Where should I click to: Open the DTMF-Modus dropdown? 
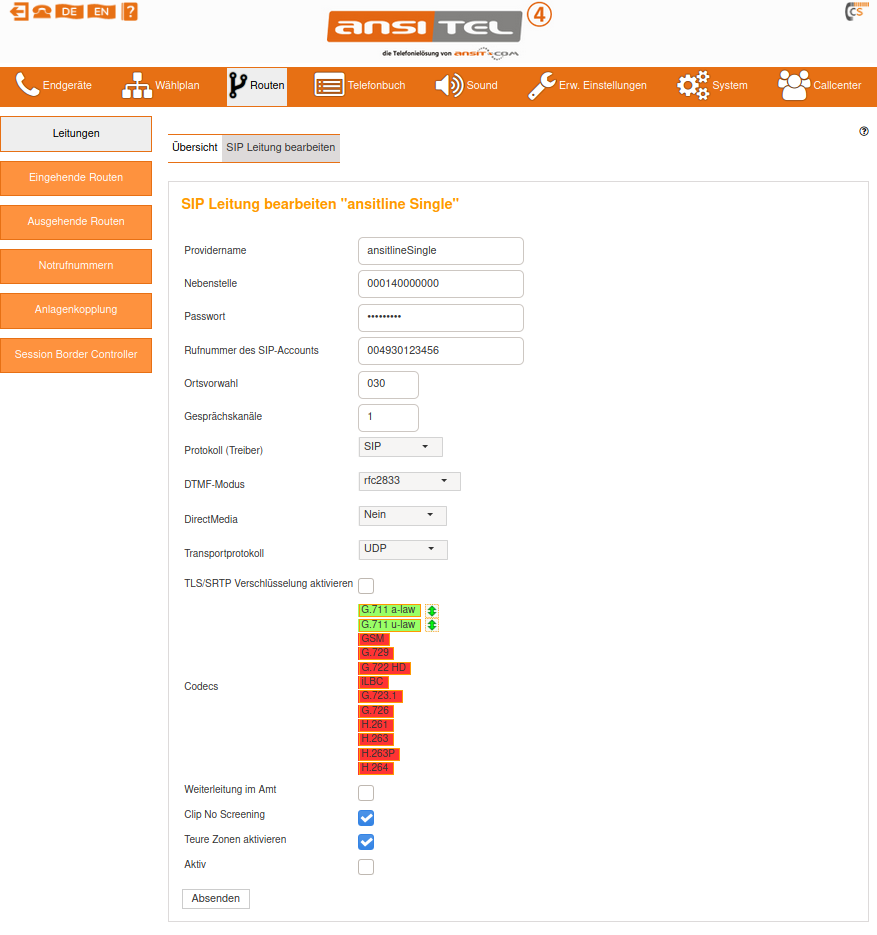(410, 481)
